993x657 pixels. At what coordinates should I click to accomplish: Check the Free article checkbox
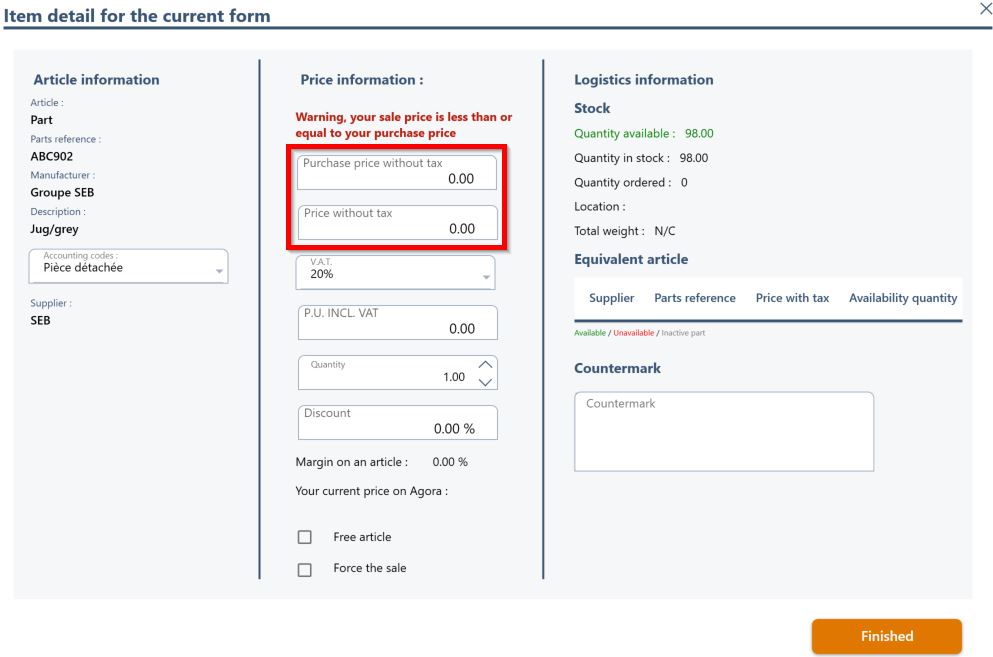click(305, 537)
